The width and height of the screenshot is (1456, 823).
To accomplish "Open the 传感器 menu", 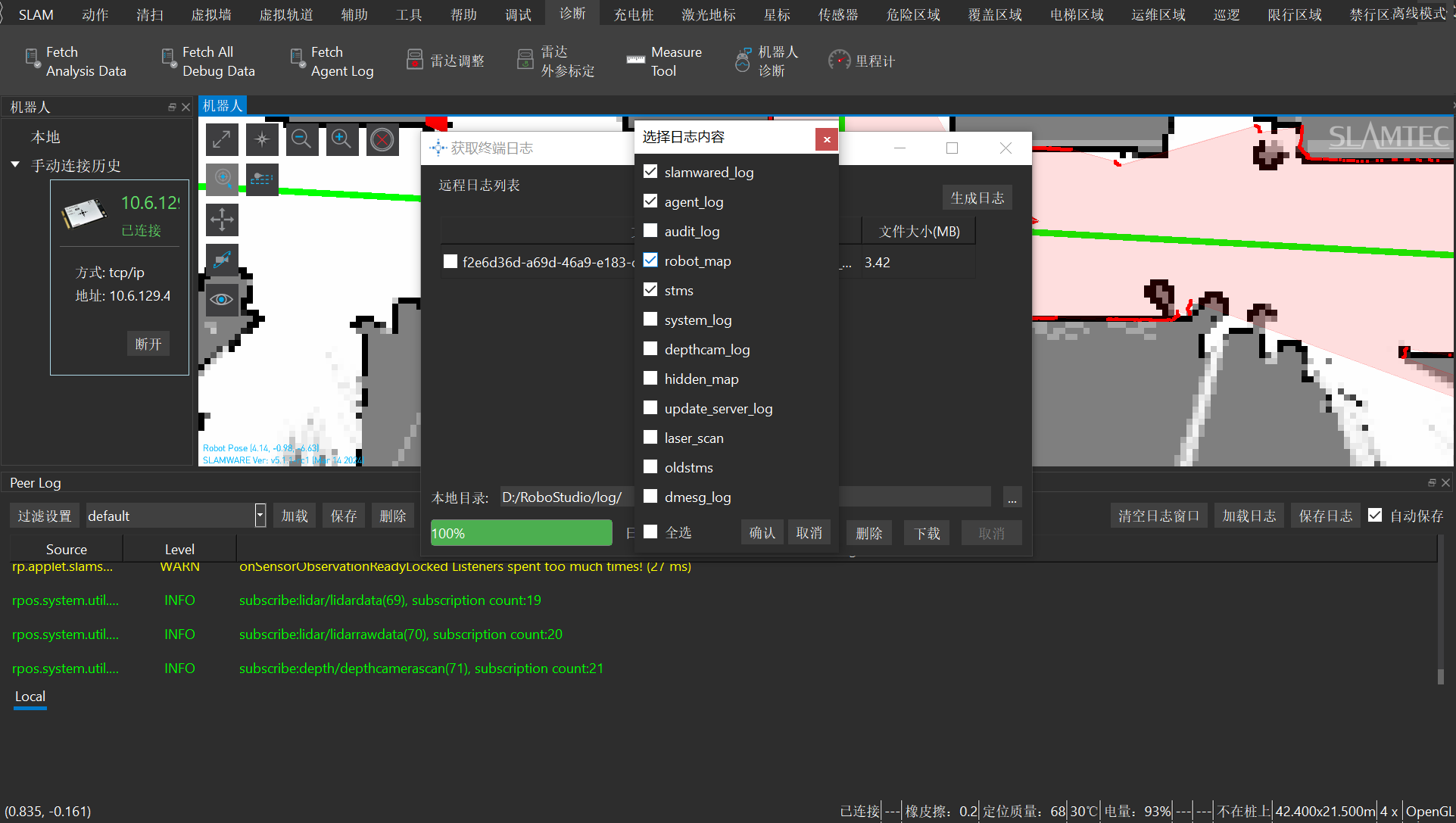I will 837,13.
